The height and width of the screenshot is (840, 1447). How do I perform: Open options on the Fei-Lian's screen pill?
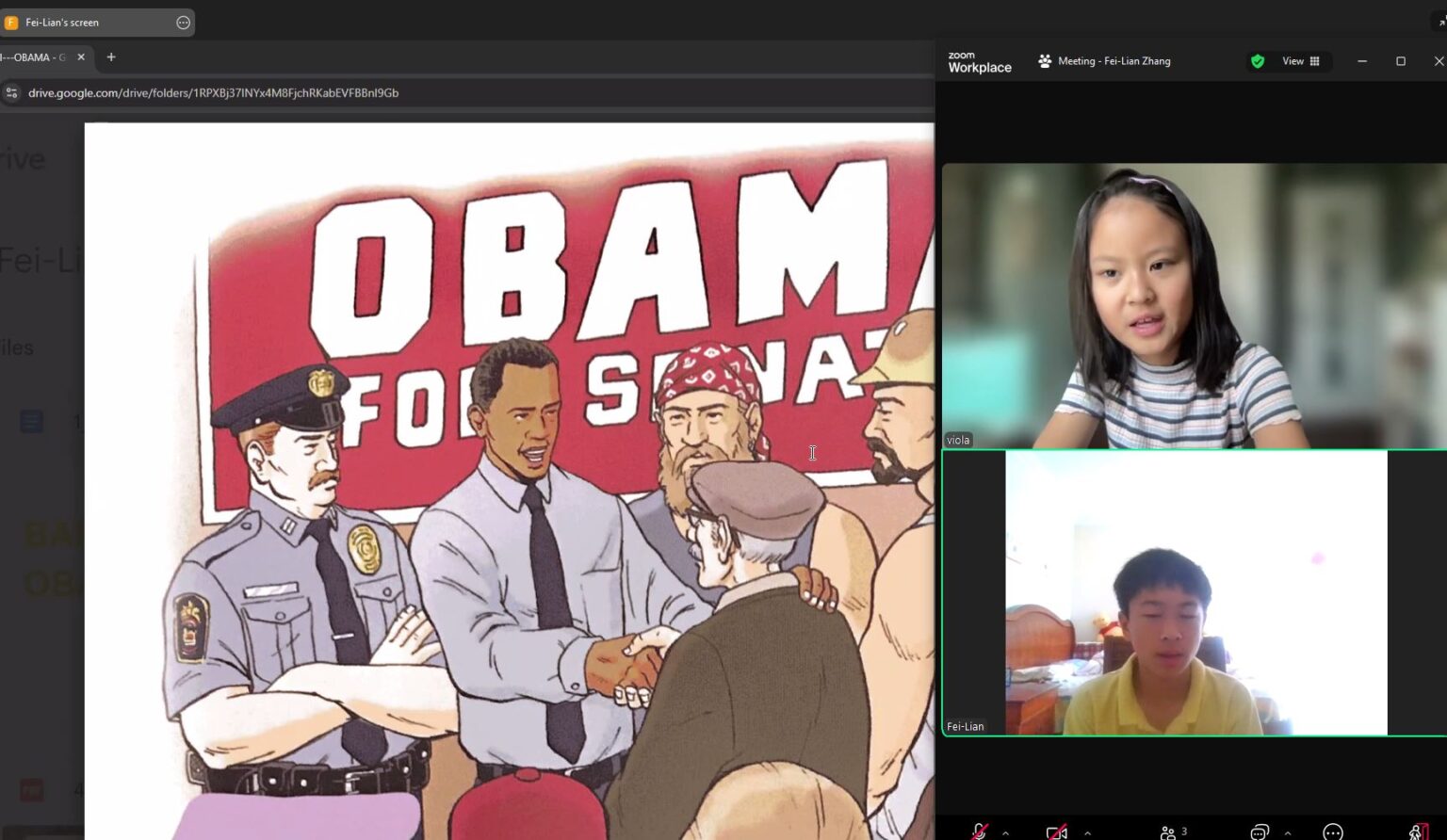coord(183,23)
